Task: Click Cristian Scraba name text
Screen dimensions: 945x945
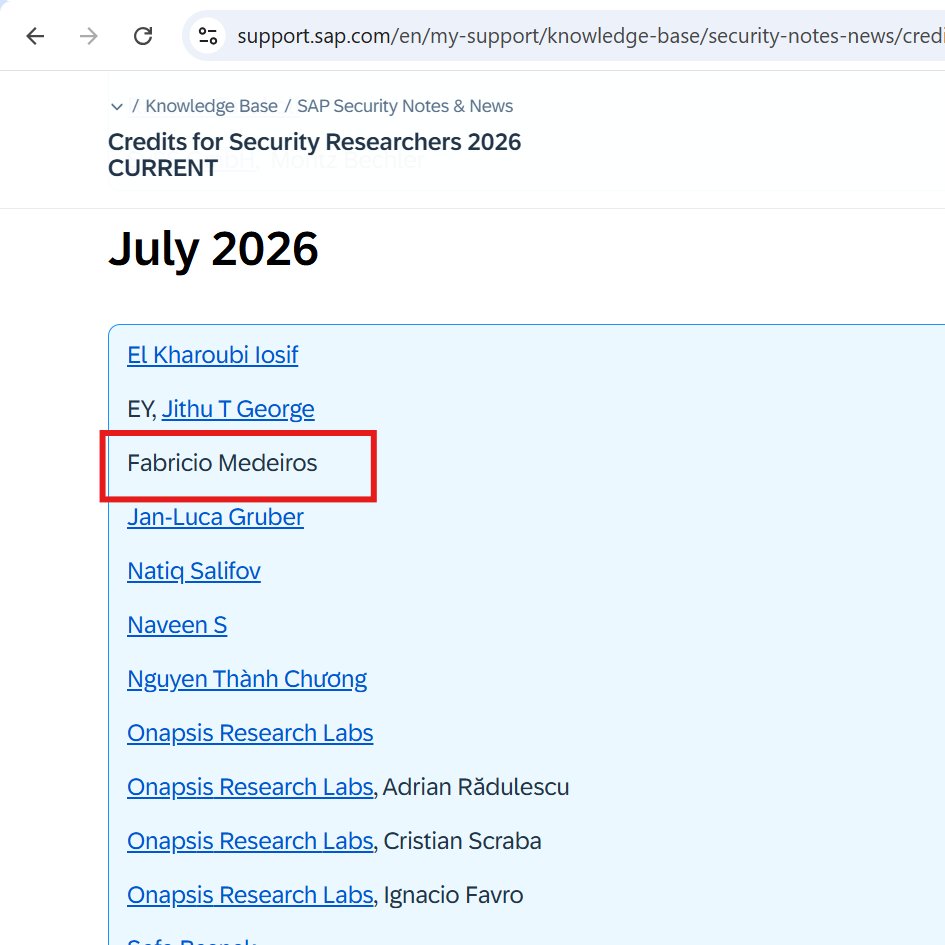Action: pyautogui.click(x=462, y=841)
